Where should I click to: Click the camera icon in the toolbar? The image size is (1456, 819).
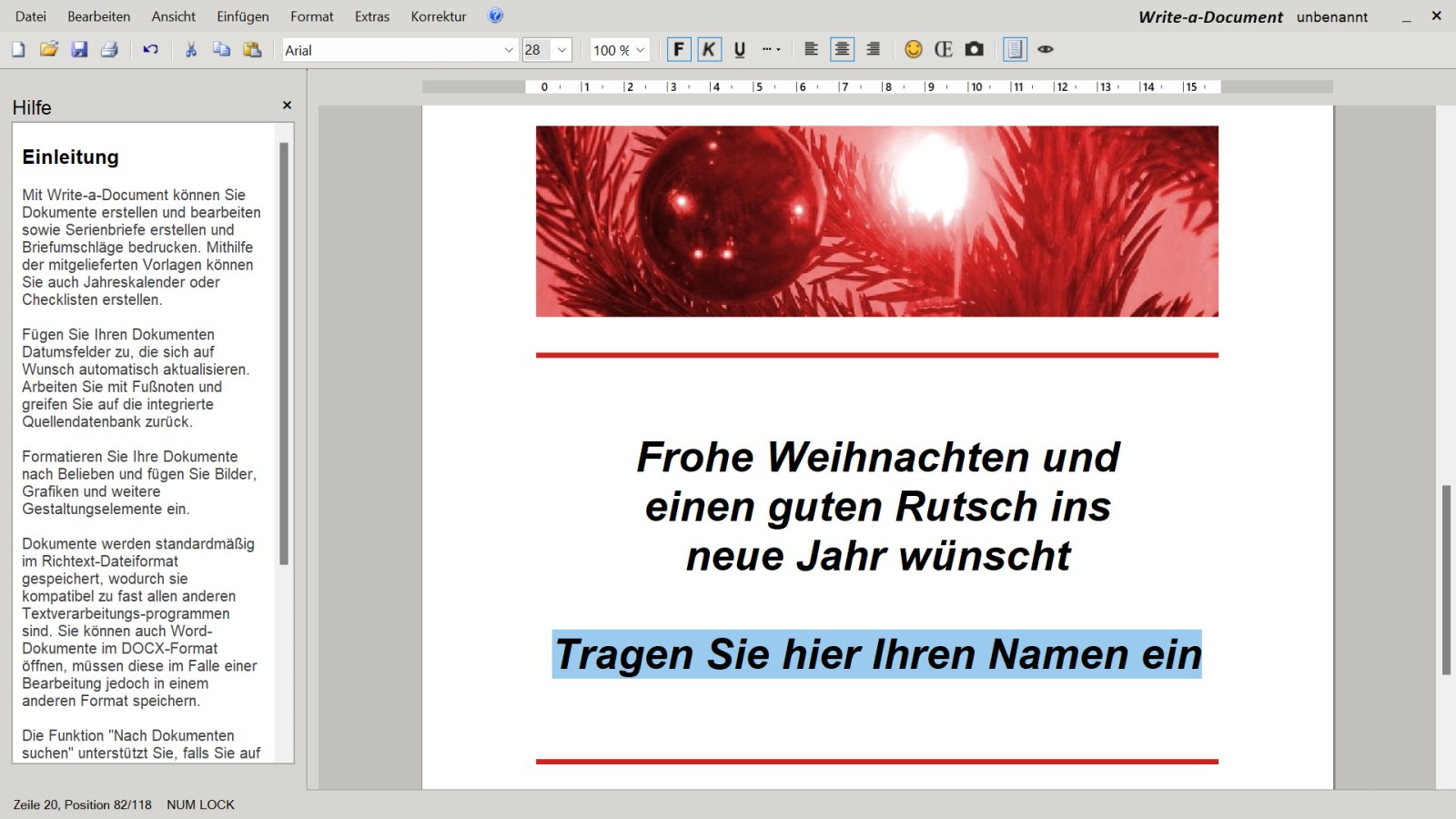tap(975, 50)
